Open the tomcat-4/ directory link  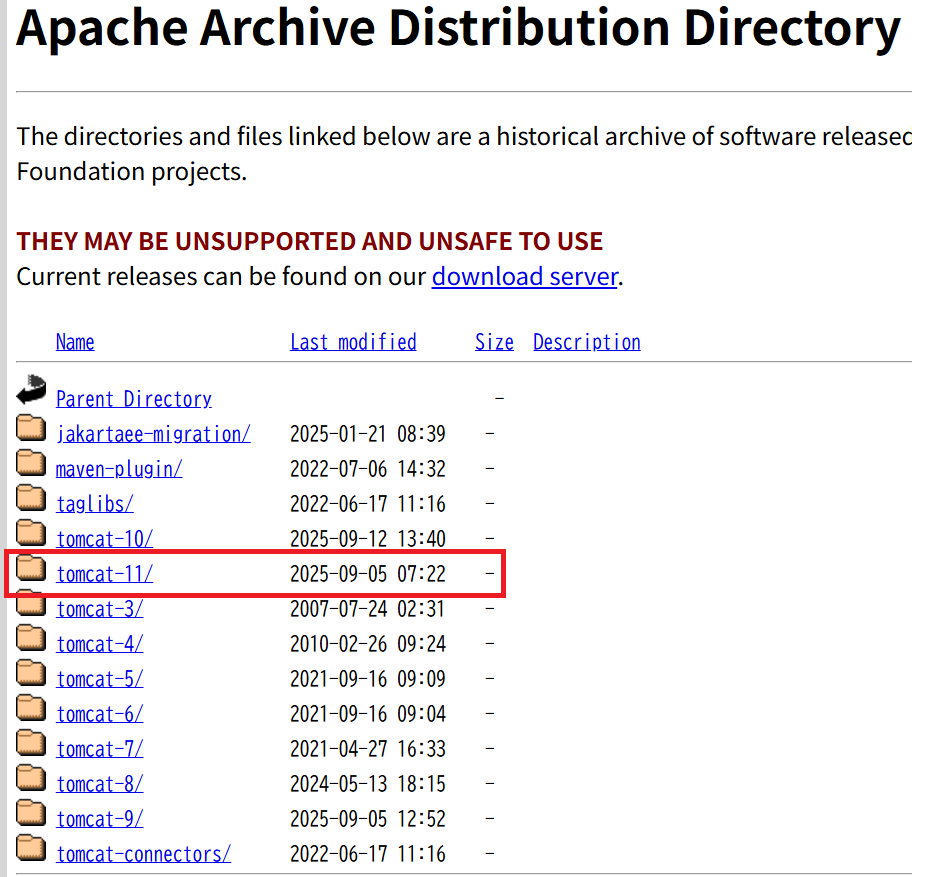pyautogui.click(x=99, y=645)
